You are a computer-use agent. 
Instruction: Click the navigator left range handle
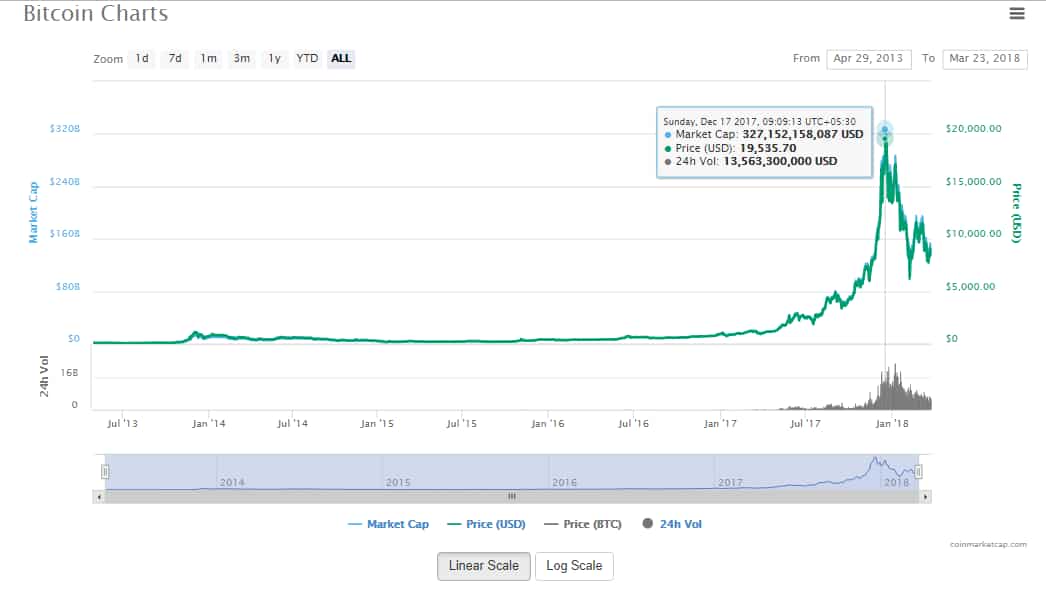pos(105,472)
